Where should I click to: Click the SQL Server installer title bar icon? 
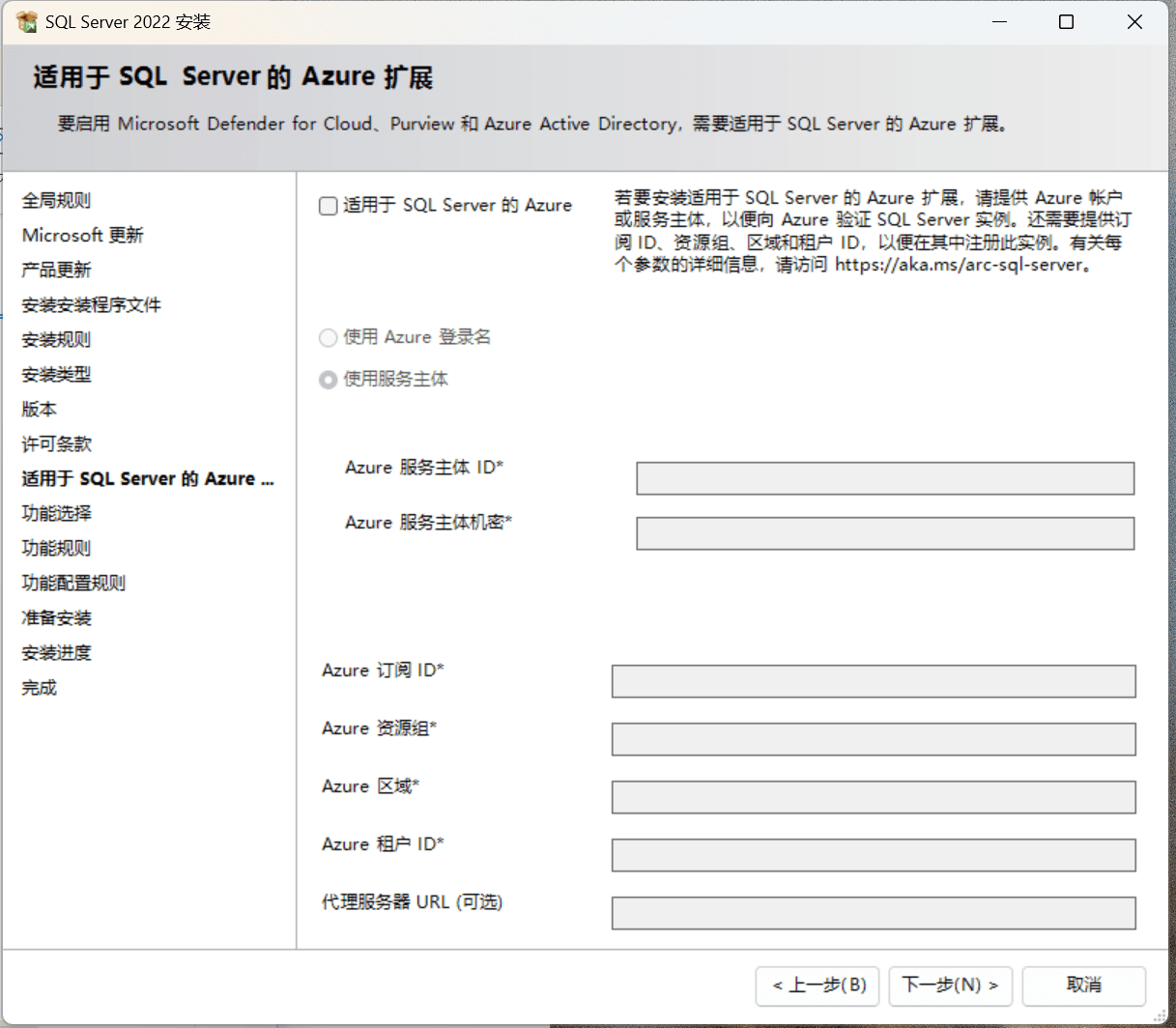pos(26,21)
